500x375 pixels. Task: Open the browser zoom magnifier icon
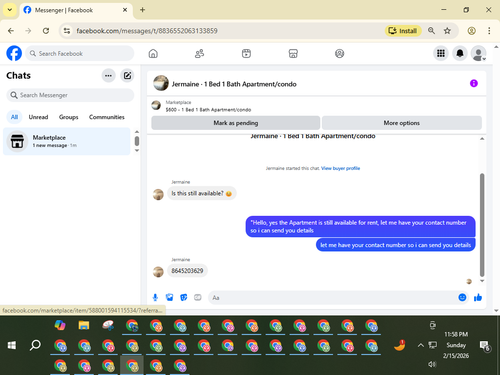pos(431,31)
